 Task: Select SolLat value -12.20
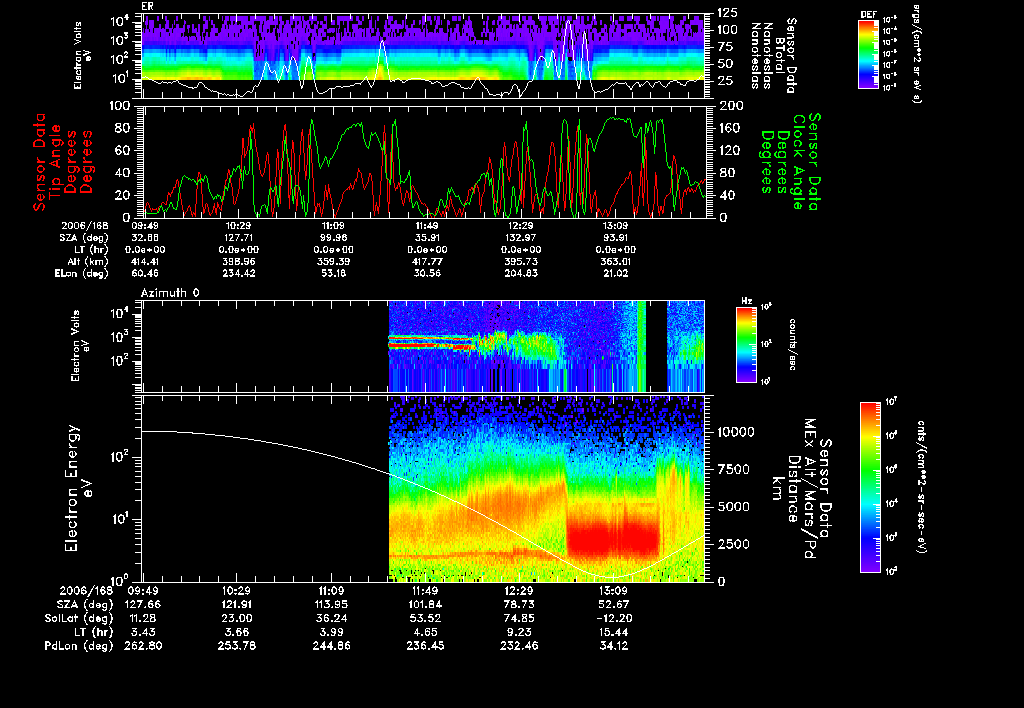pos(613,618)
